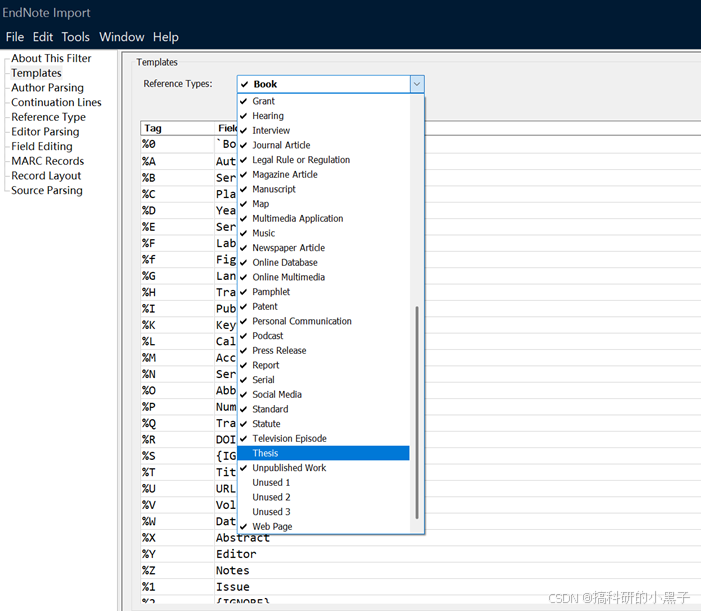Viewport: 701px width, 611px height.
Task: Choose Hearing reference type
Action: (x=323, y=116)
